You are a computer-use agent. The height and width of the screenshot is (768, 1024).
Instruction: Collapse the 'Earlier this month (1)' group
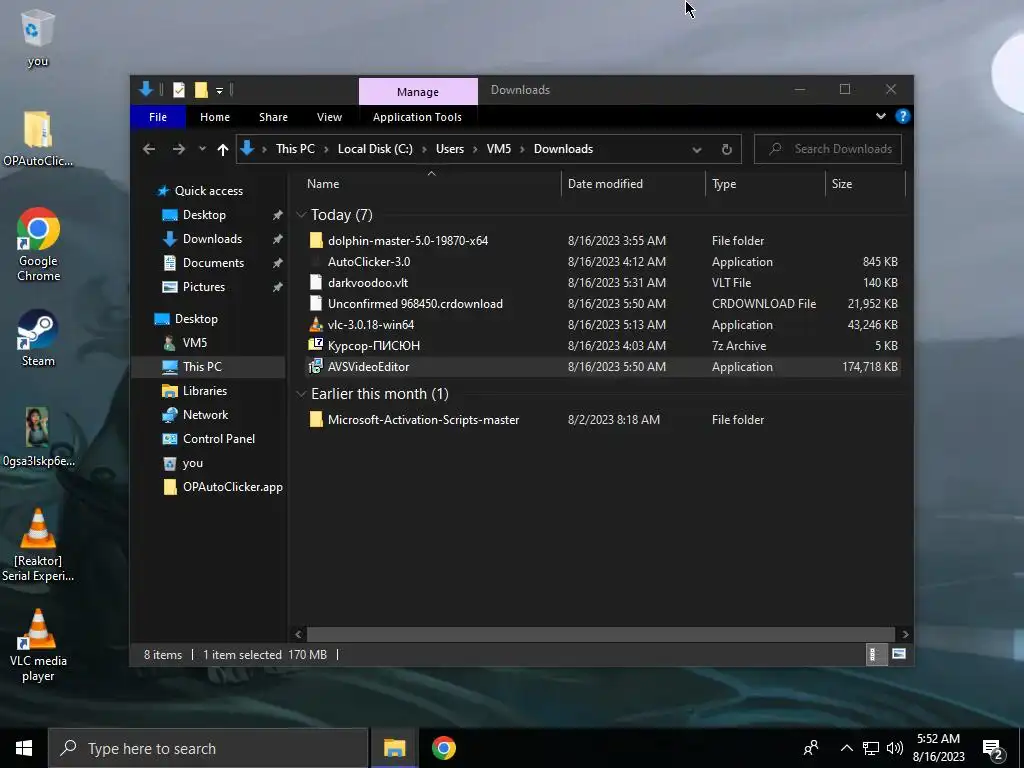click(x=301, y=394)
